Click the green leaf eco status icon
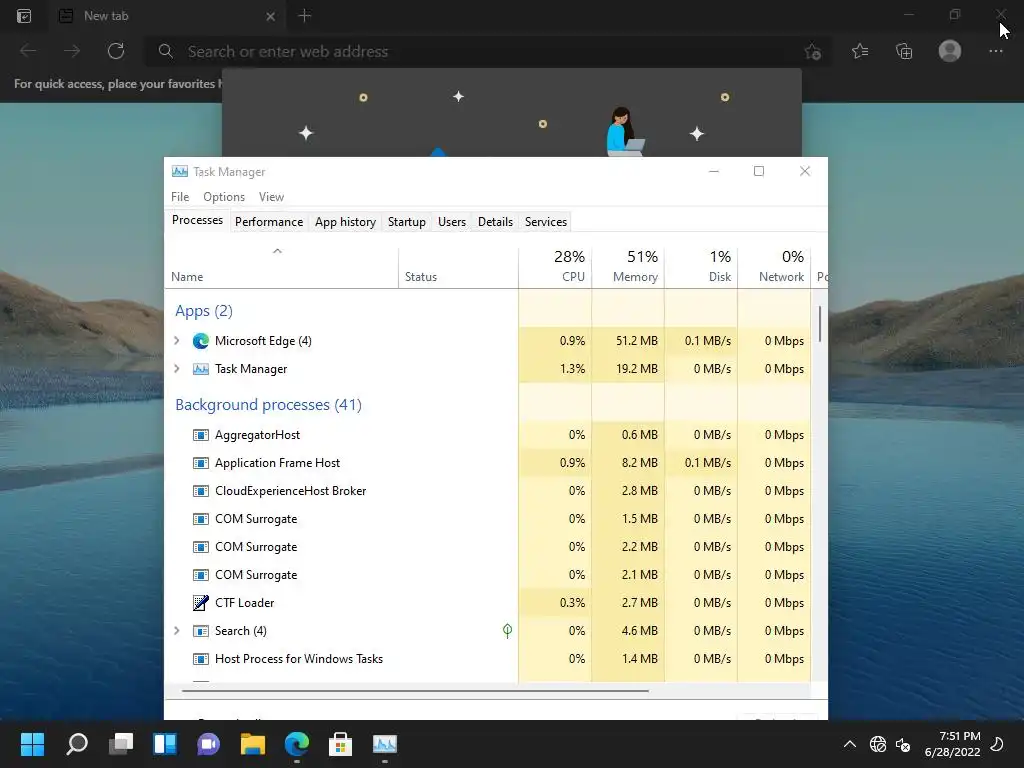This screenshot has width=1024, height=768. (507, 630)
